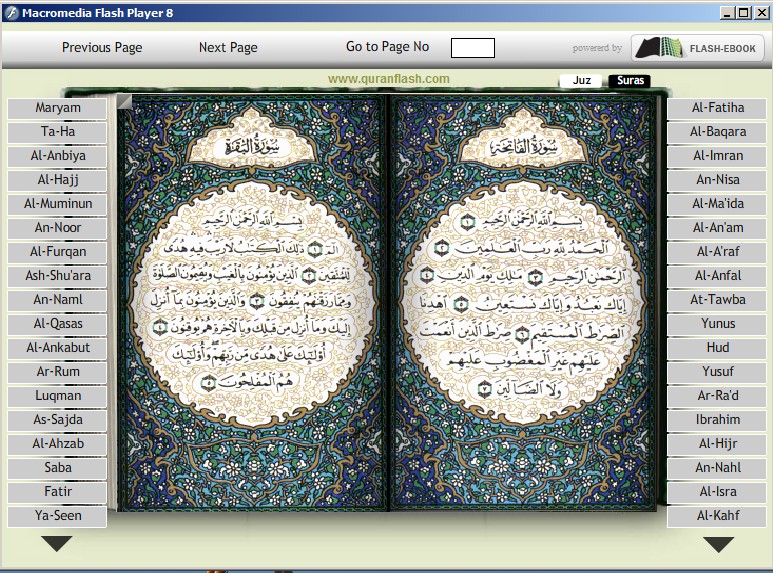Open sura Al-Ahzab
This screenshot has height=573, width=773.
(x=57, y=444)
